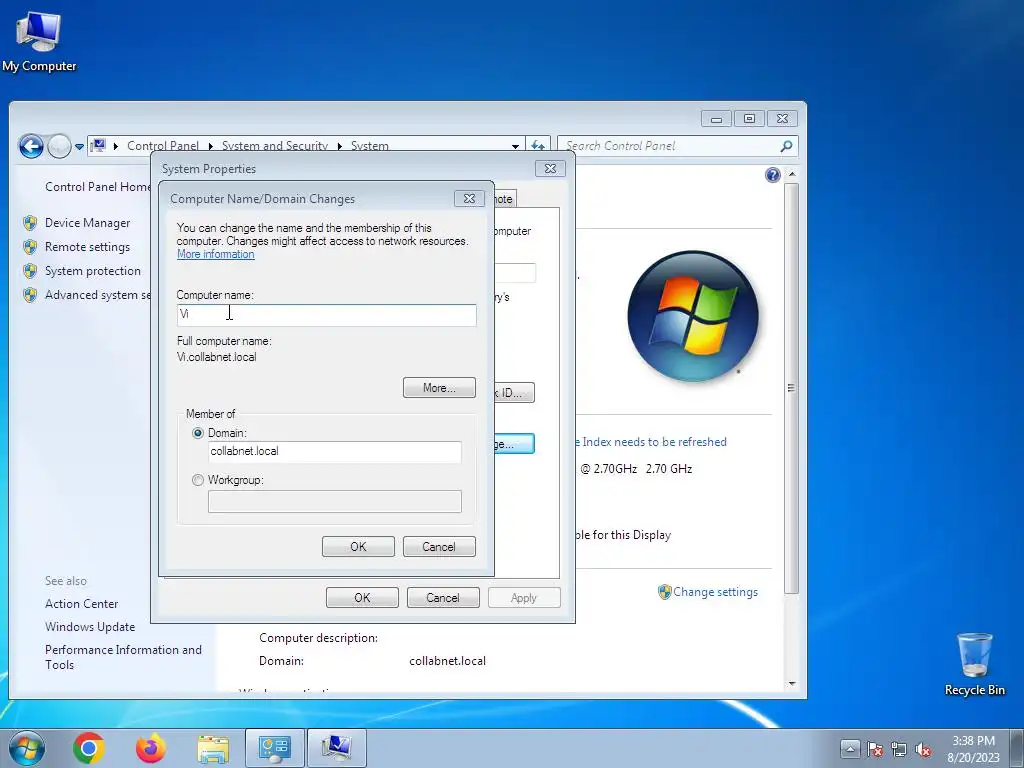Switch to Control Panel taskbar button
The image size is (1024, 768).
click(275, 748)
